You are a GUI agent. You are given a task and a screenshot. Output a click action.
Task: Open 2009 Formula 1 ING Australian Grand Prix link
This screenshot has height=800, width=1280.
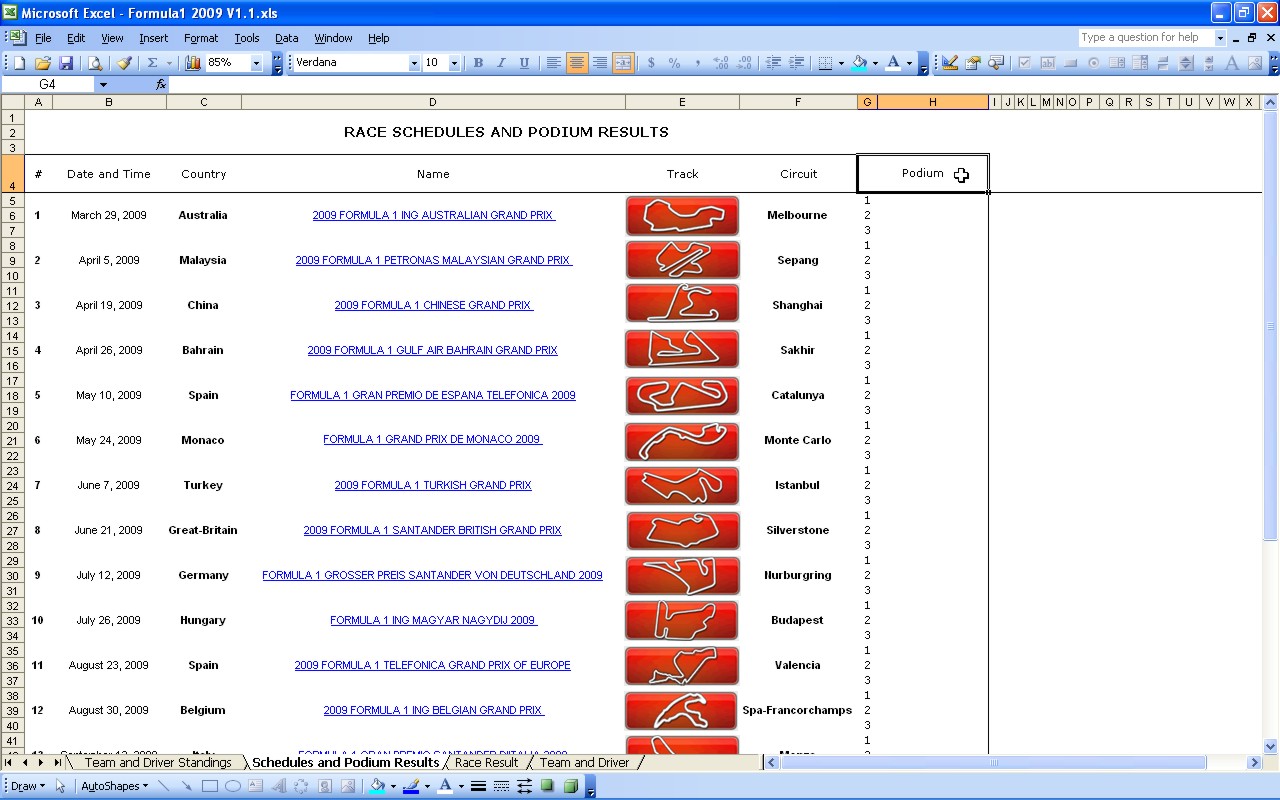click(434, 215)
